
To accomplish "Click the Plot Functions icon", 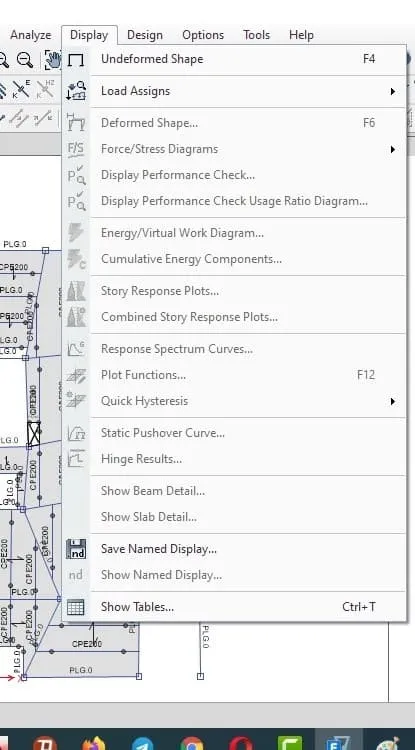I will pyautogui.click(x=76, y=375).
